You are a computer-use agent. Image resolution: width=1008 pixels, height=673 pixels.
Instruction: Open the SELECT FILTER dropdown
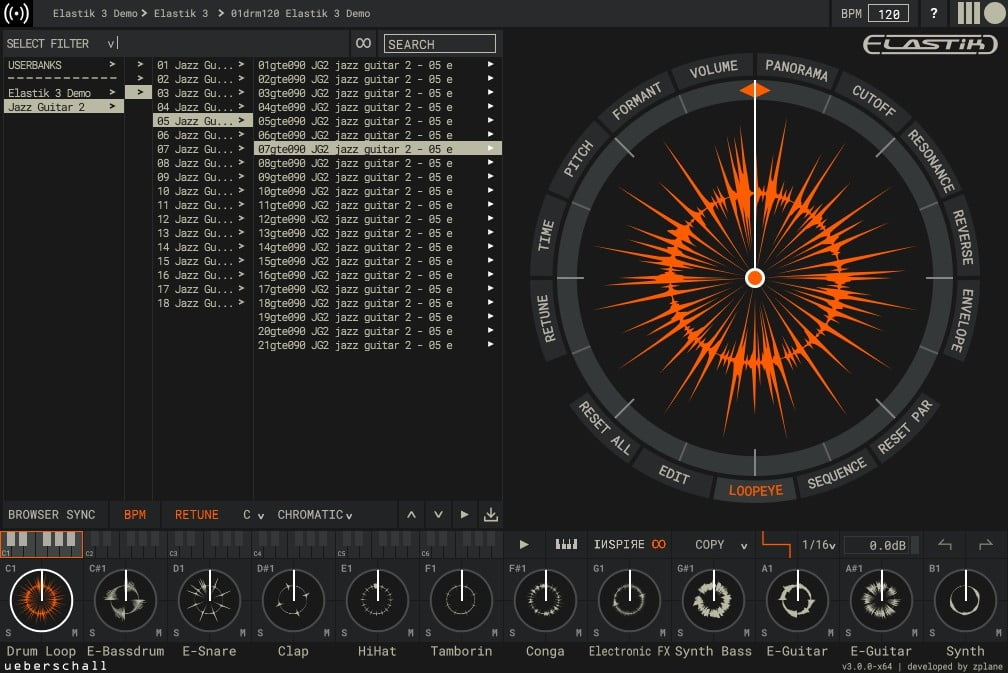[x=63, y=44]
